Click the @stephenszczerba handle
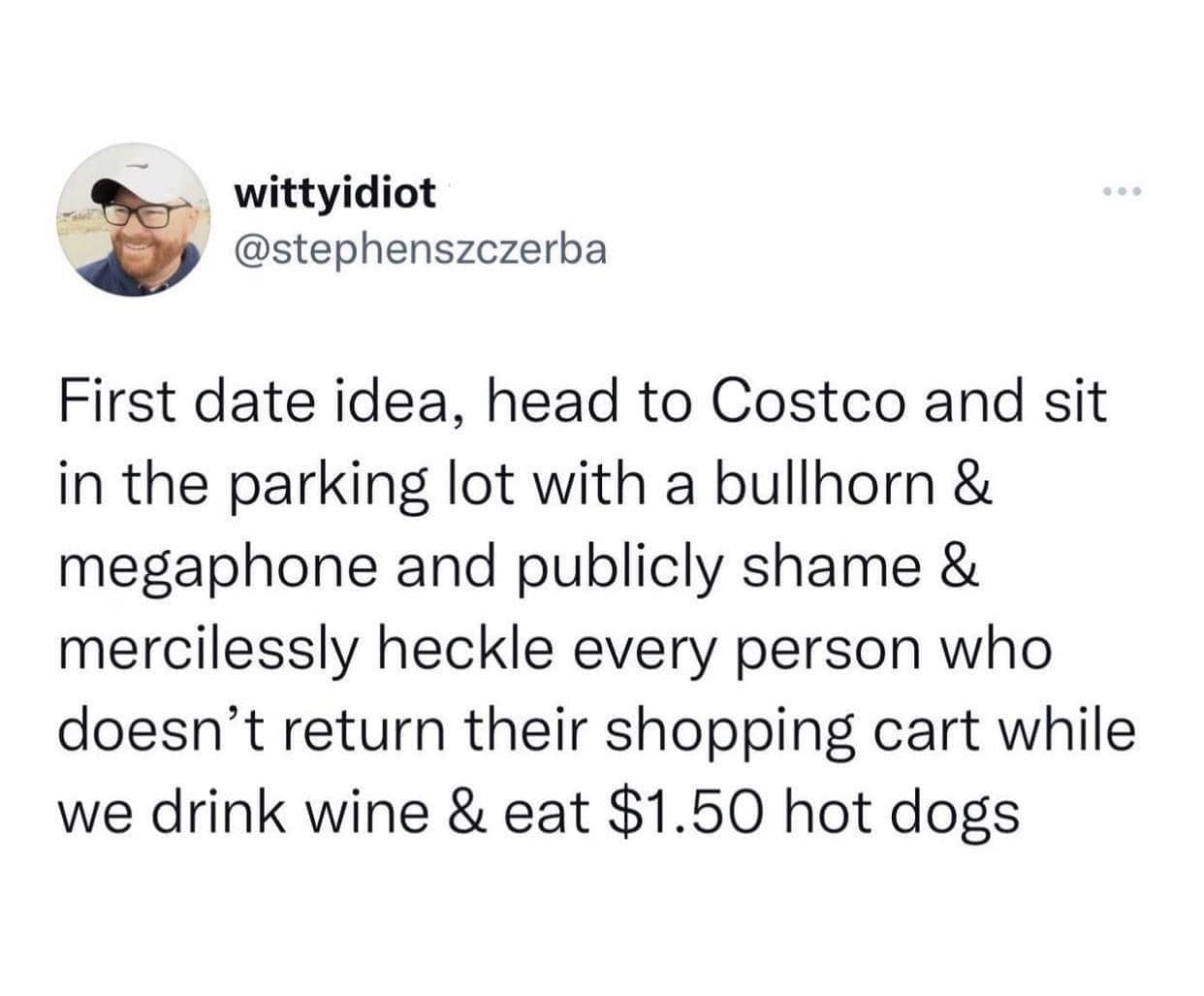The height and width of the screenshot is (996, 1204). point(420,249)
